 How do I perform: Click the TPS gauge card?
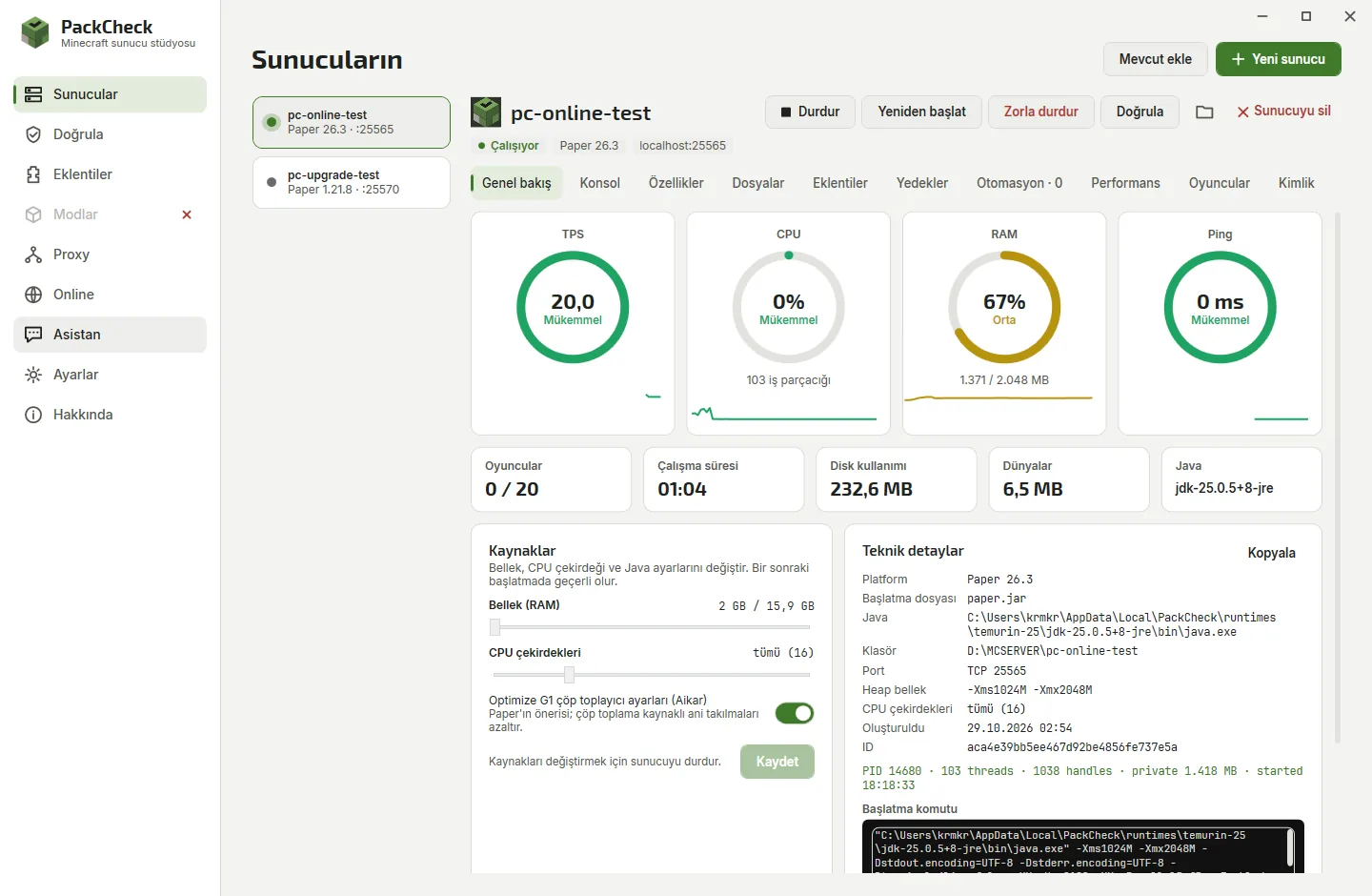click(x=573, y=323)
